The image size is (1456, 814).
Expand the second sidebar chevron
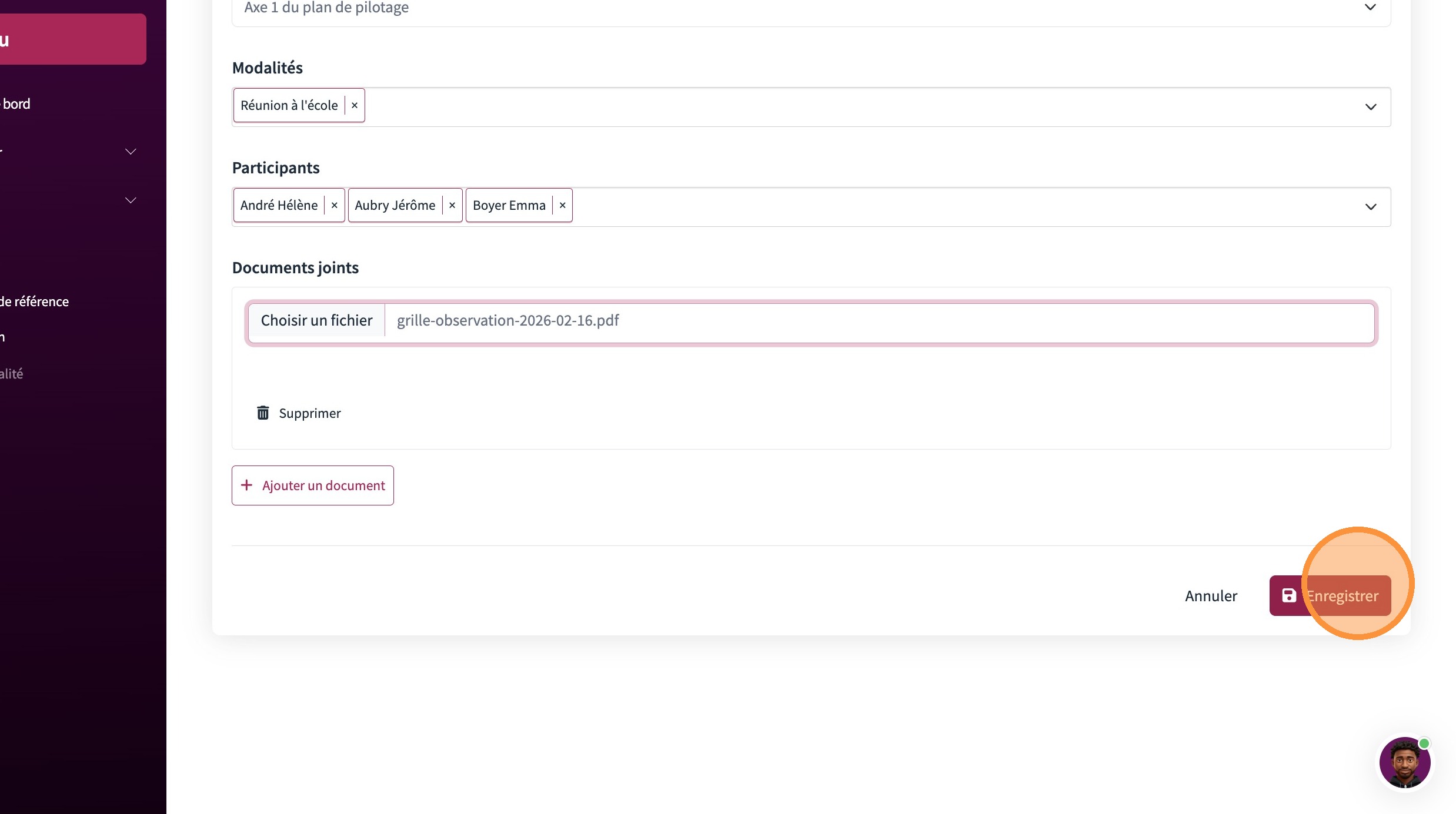pyautogui.click(x=131, y=200)
